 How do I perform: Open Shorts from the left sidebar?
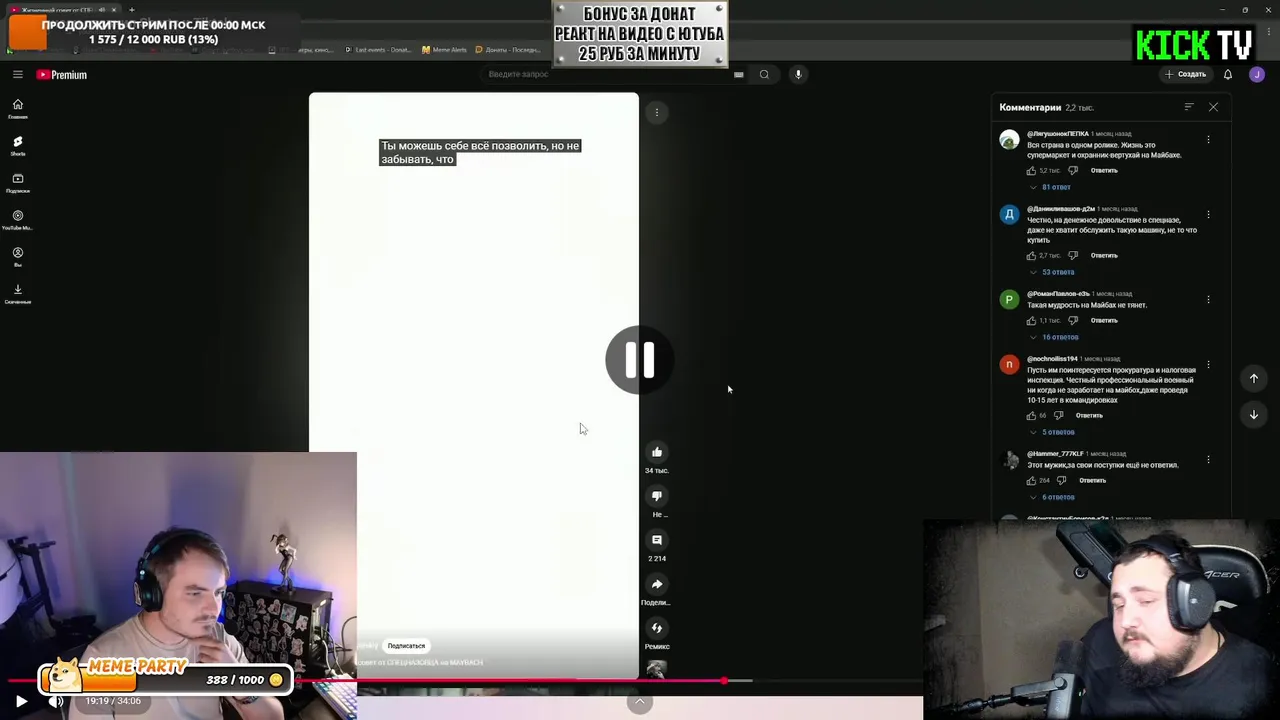pos(18,146)
